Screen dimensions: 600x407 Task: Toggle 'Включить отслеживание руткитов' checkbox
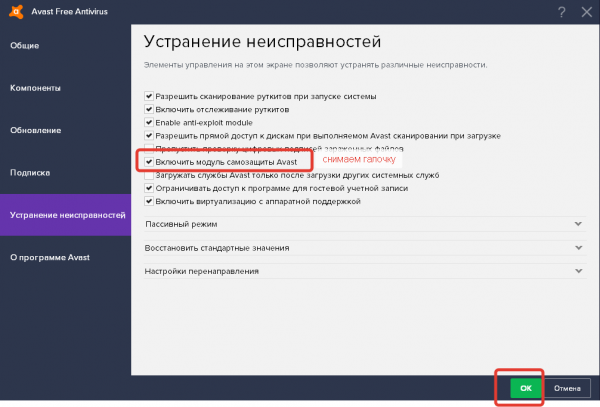click(x=149, y=109)
